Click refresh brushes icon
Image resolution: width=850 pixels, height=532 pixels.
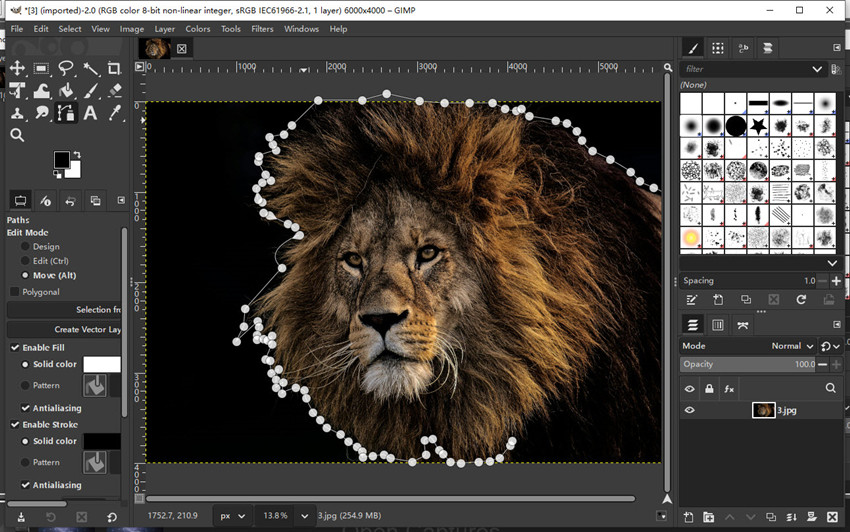[x=801, y=299]
